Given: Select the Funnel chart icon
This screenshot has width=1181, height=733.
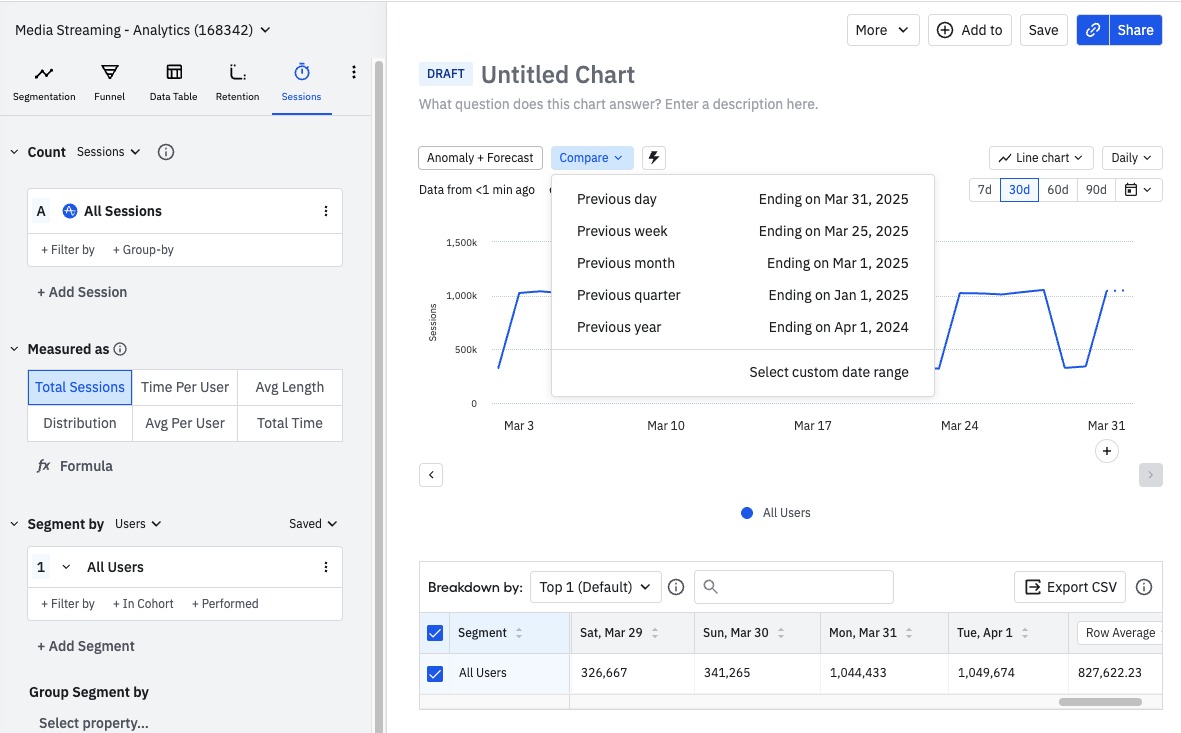Looking at the screenshot, I should click(110, 83).
